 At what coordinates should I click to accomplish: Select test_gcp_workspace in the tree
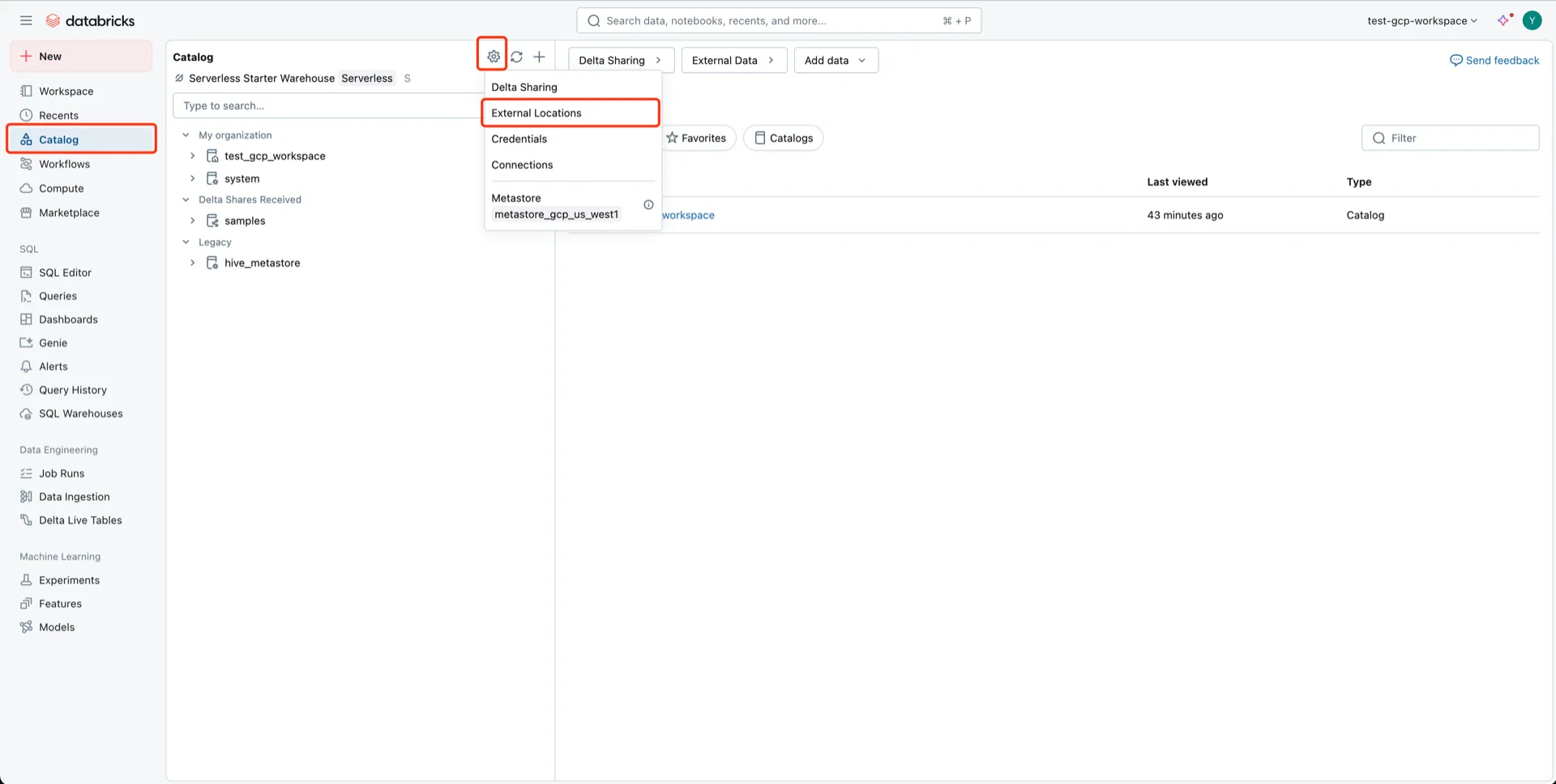coord(275,156)
